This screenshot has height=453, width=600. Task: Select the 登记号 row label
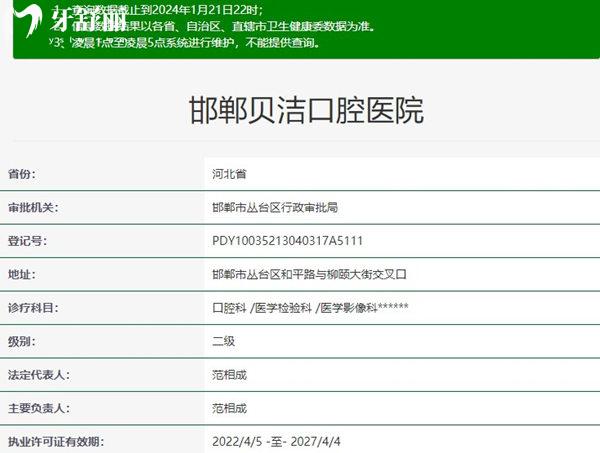click(x=28, y=241)
